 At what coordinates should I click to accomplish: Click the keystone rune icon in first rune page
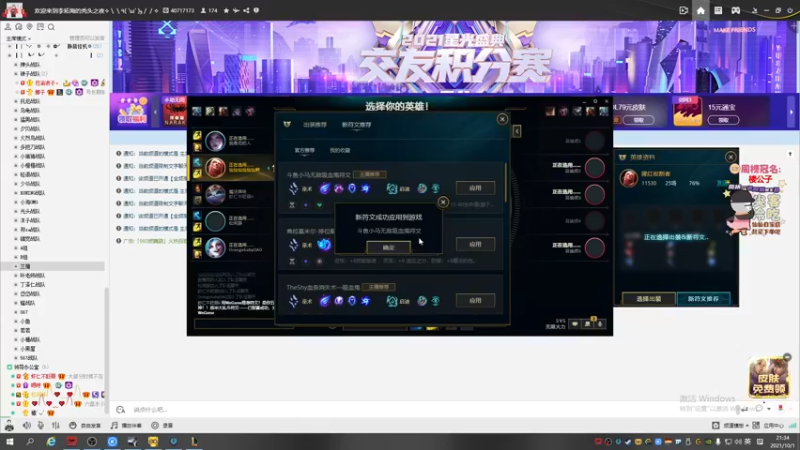tap(324, 188)
